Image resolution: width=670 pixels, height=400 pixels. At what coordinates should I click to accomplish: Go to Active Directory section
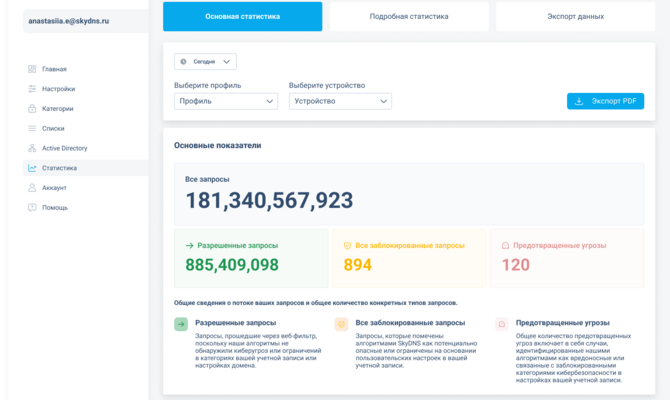click(64, 148)
